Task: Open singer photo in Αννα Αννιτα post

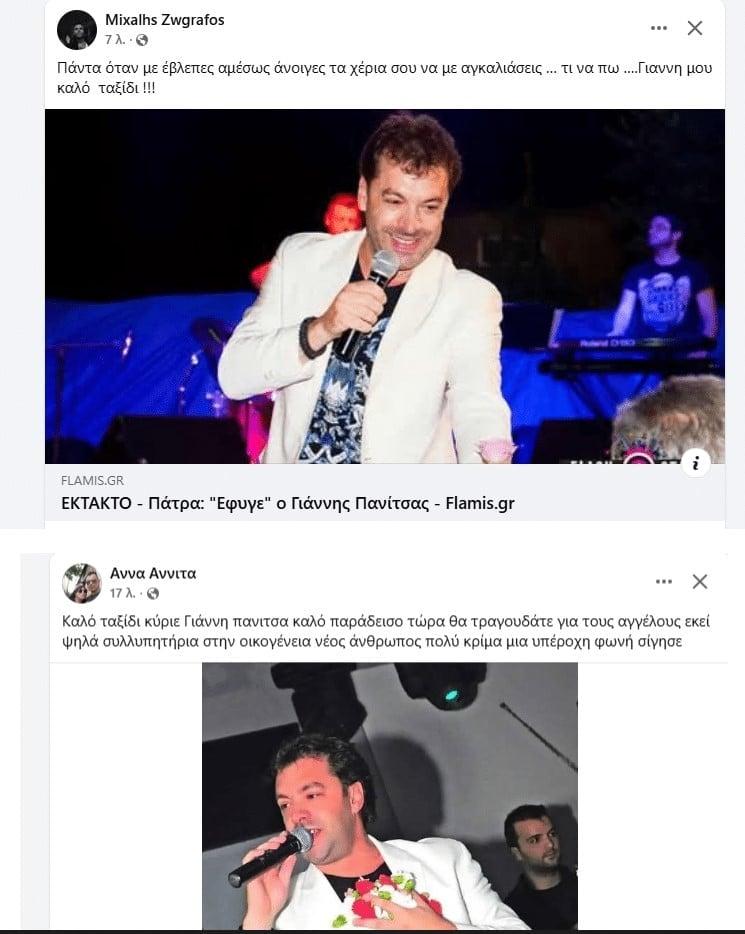Action: [390, 796]
